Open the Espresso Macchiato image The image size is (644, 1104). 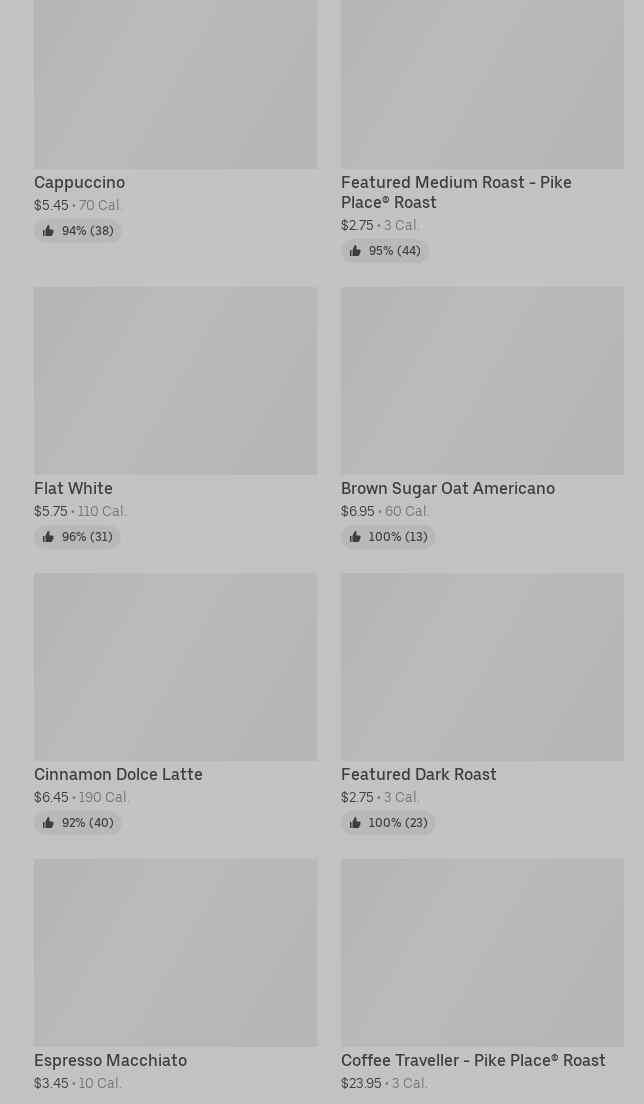pos(175,952)
